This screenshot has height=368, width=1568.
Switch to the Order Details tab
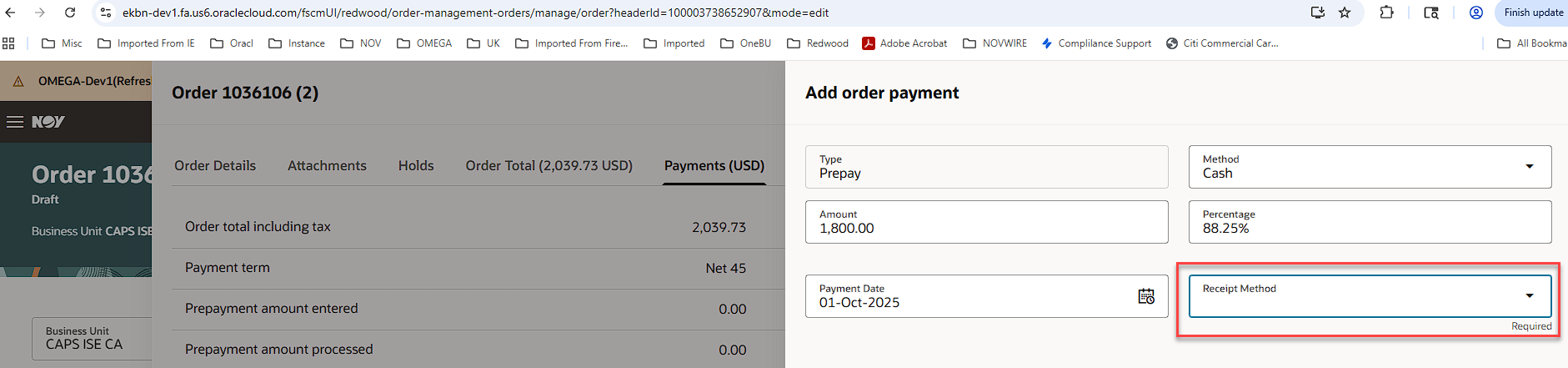click(215, 165)
